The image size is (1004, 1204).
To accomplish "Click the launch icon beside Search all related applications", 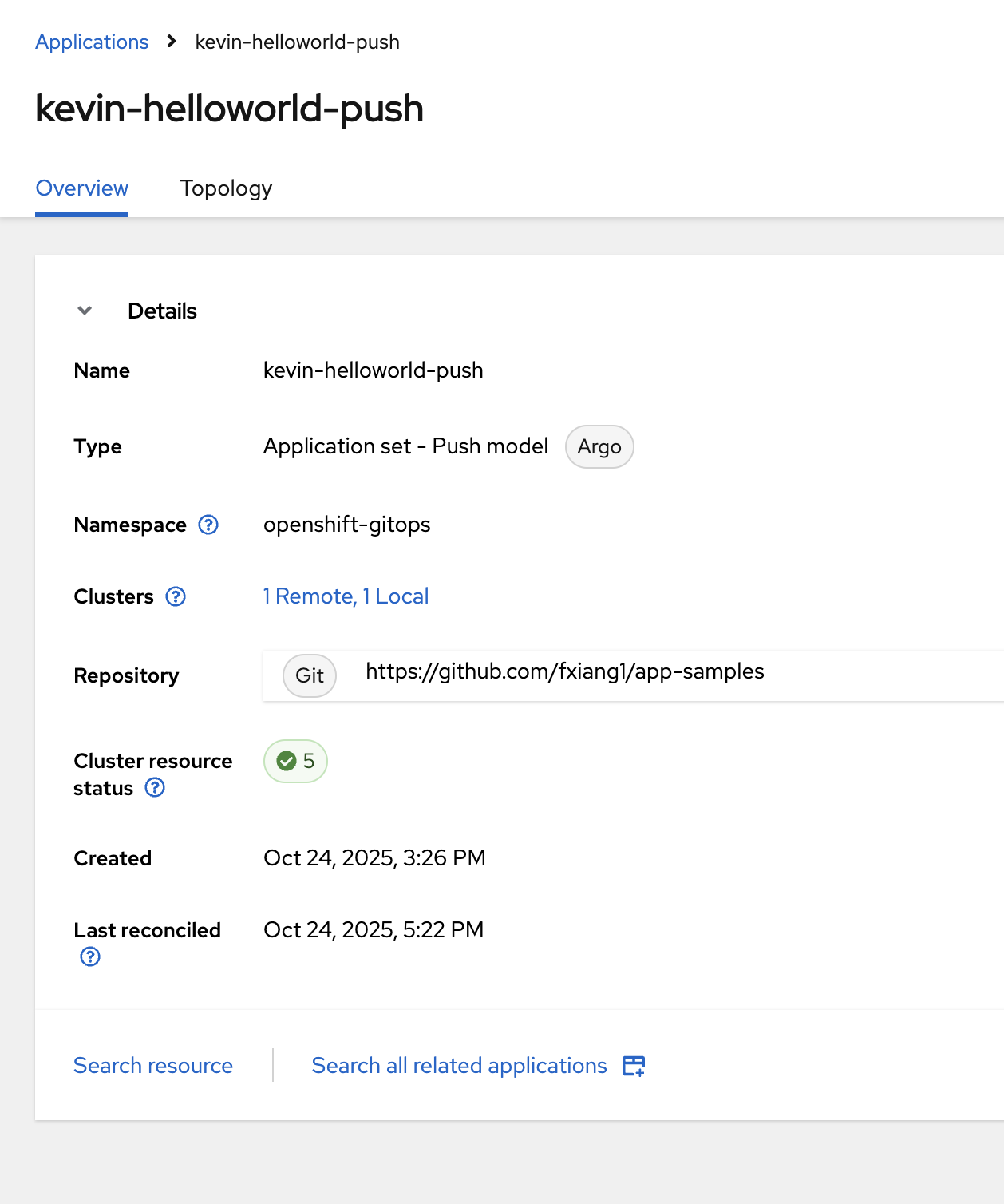I will pyautogui.click(x=634, y=1066).
